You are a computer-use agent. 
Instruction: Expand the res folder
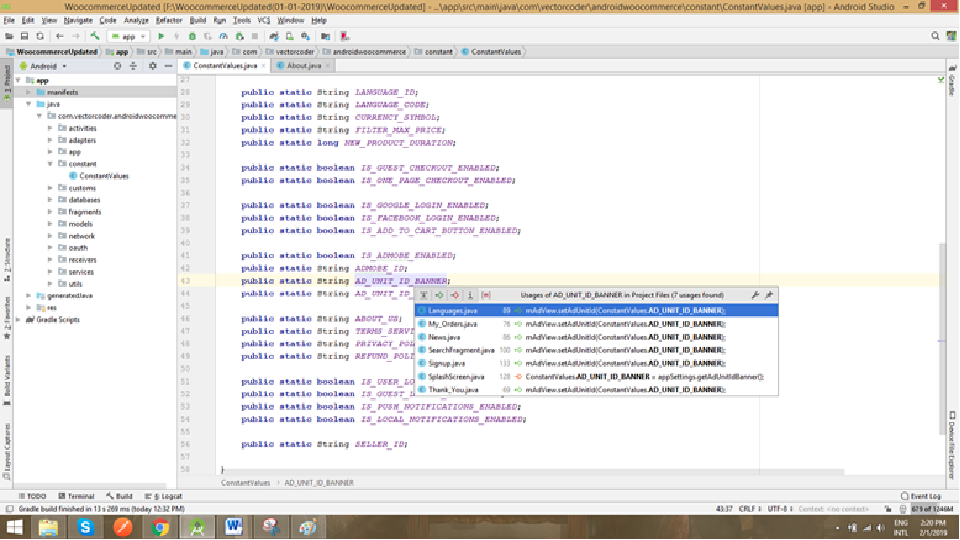tap(28, 307)
